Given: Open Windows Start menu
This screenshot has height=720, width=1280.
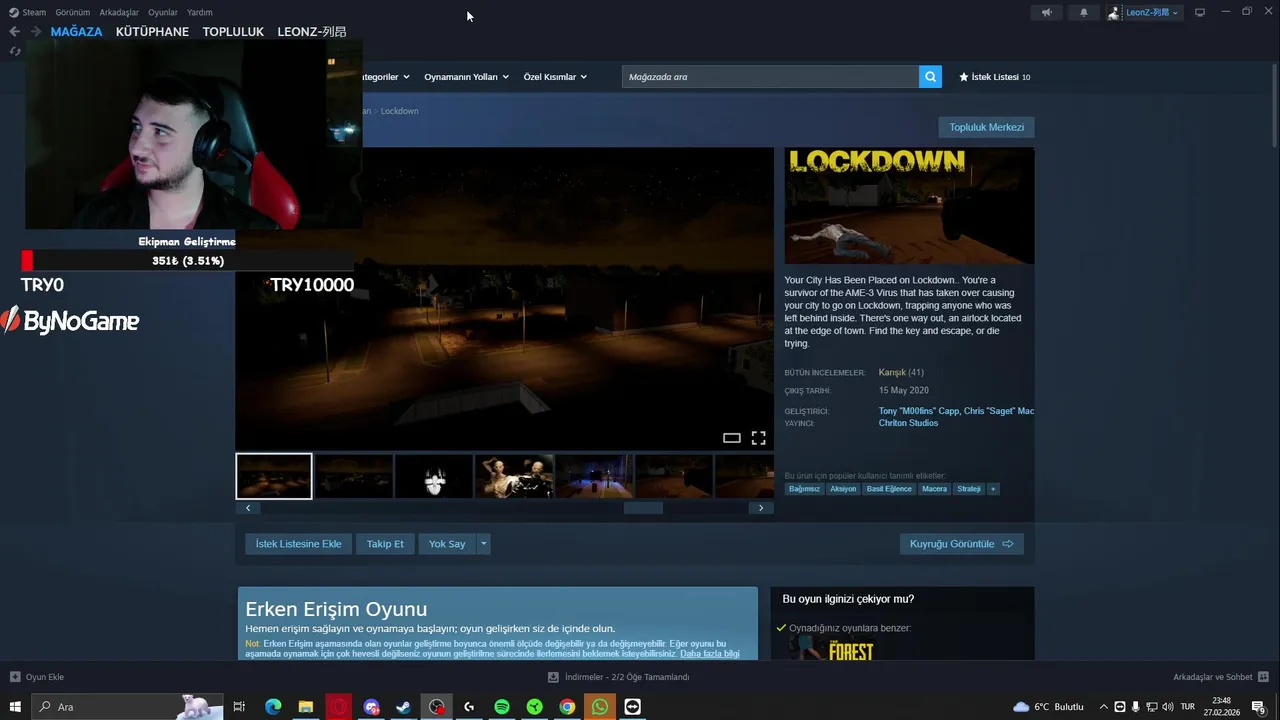Looking at the screenshot, I should pyautogui.click(x=15, y=707).
